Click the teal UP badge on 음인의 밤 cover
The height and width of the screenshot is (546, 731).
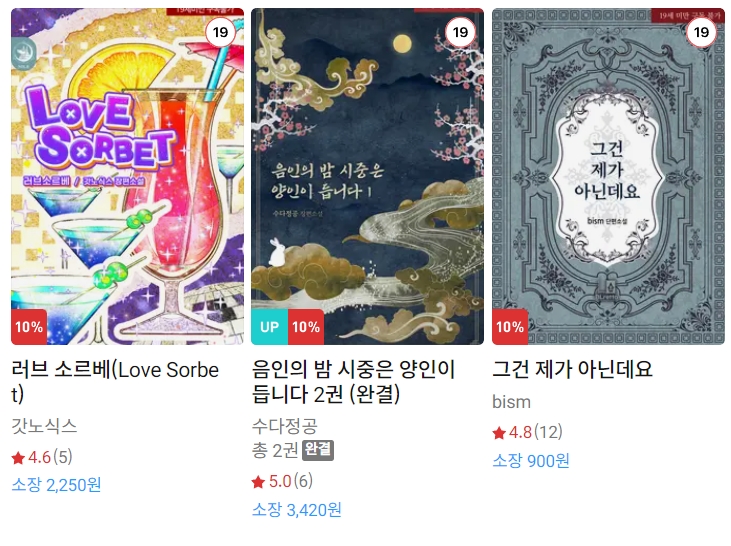(269, 327)
